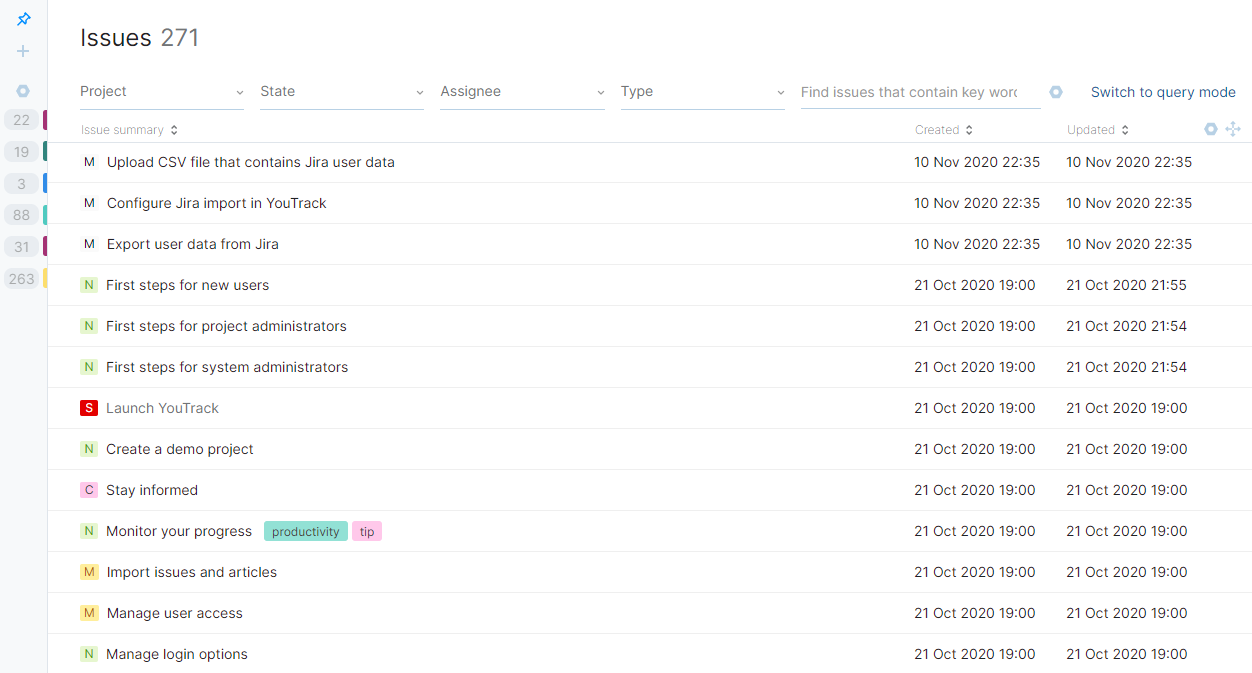Click the expand arrows icon above the list
Image resolution: width=1252 pixels, height=673 pixels.
1233,129
